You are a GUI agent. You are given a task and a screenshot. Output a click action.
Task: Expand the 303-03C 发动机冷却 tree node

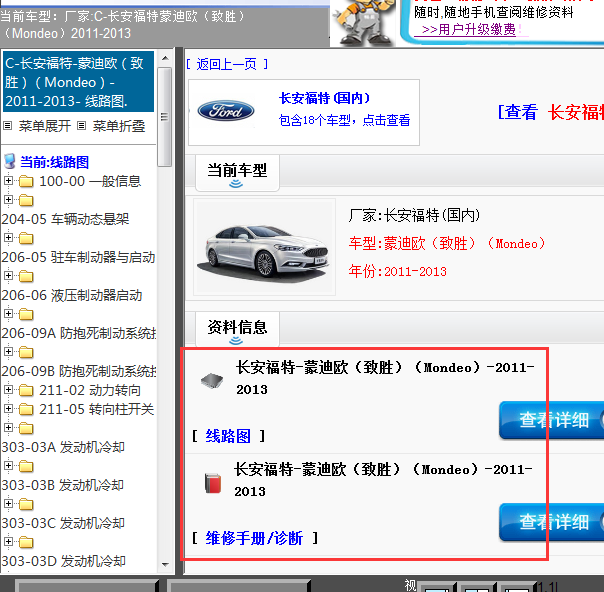[8, 503]
